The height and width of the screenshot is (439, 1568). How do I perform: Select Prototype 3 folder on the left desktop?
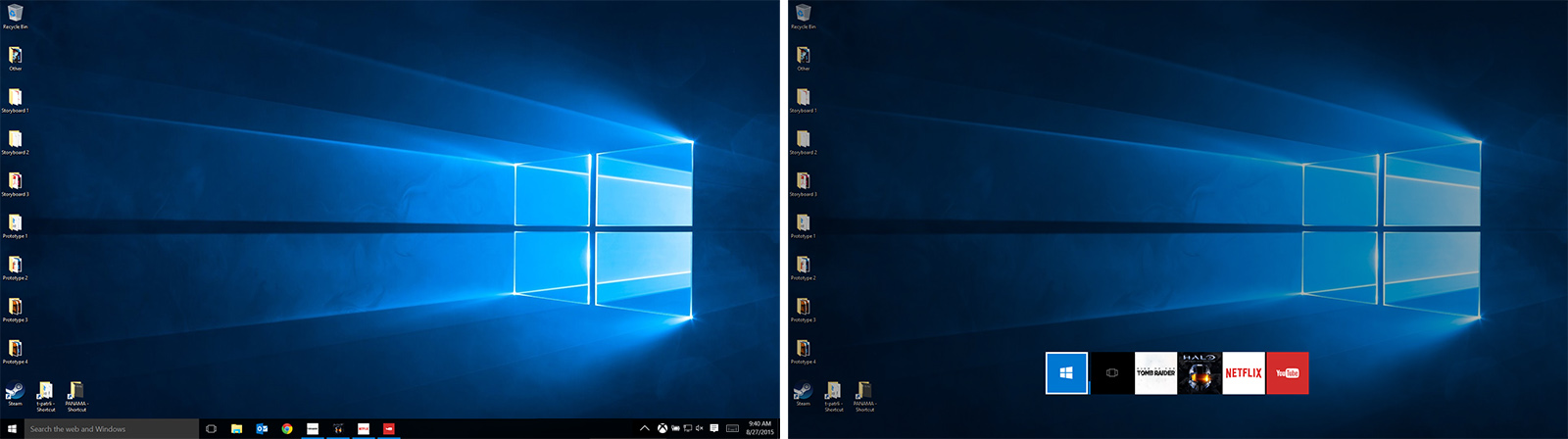[x=15, y=312]
